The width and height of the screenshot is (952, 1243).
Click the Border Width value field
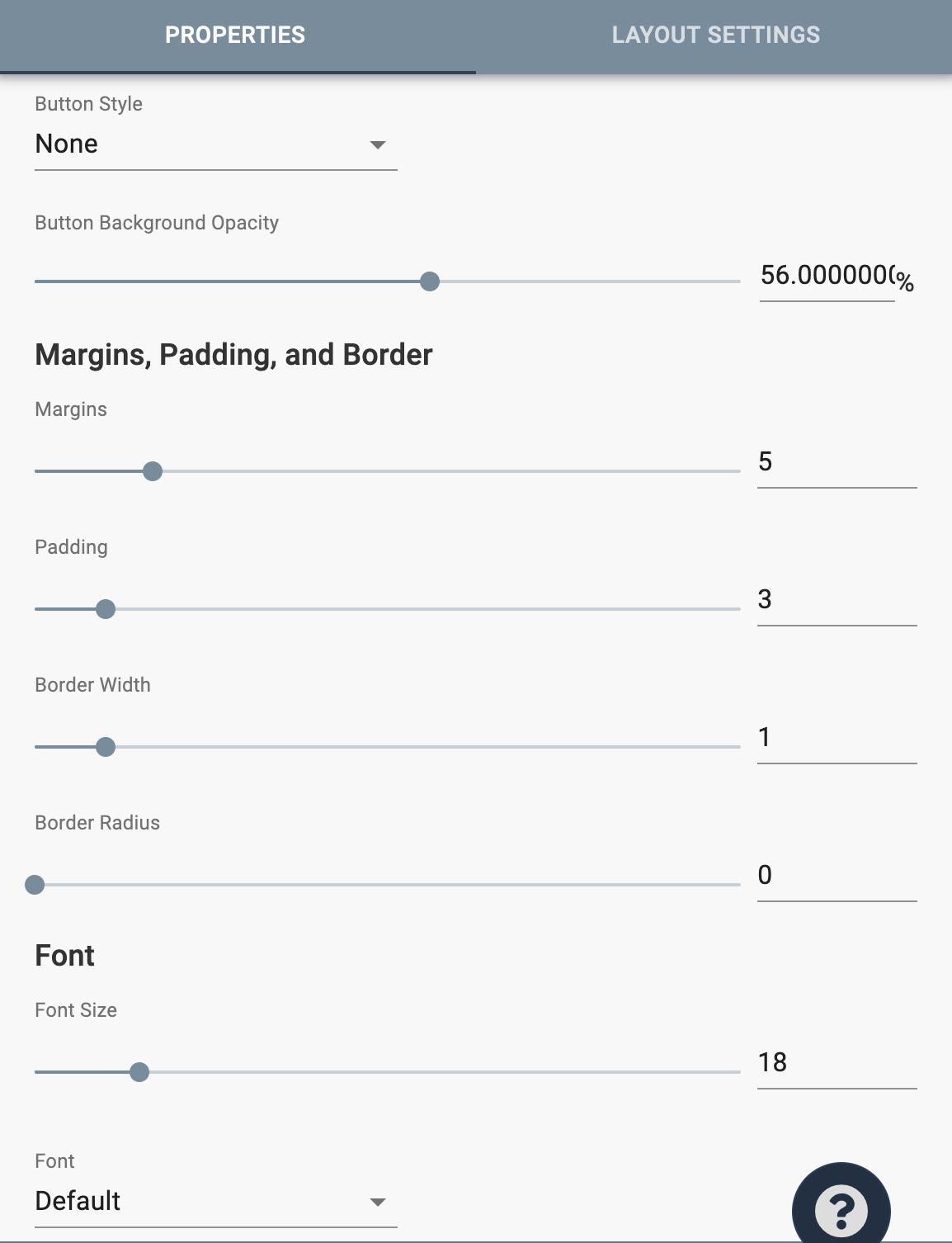tap(836, 738)
